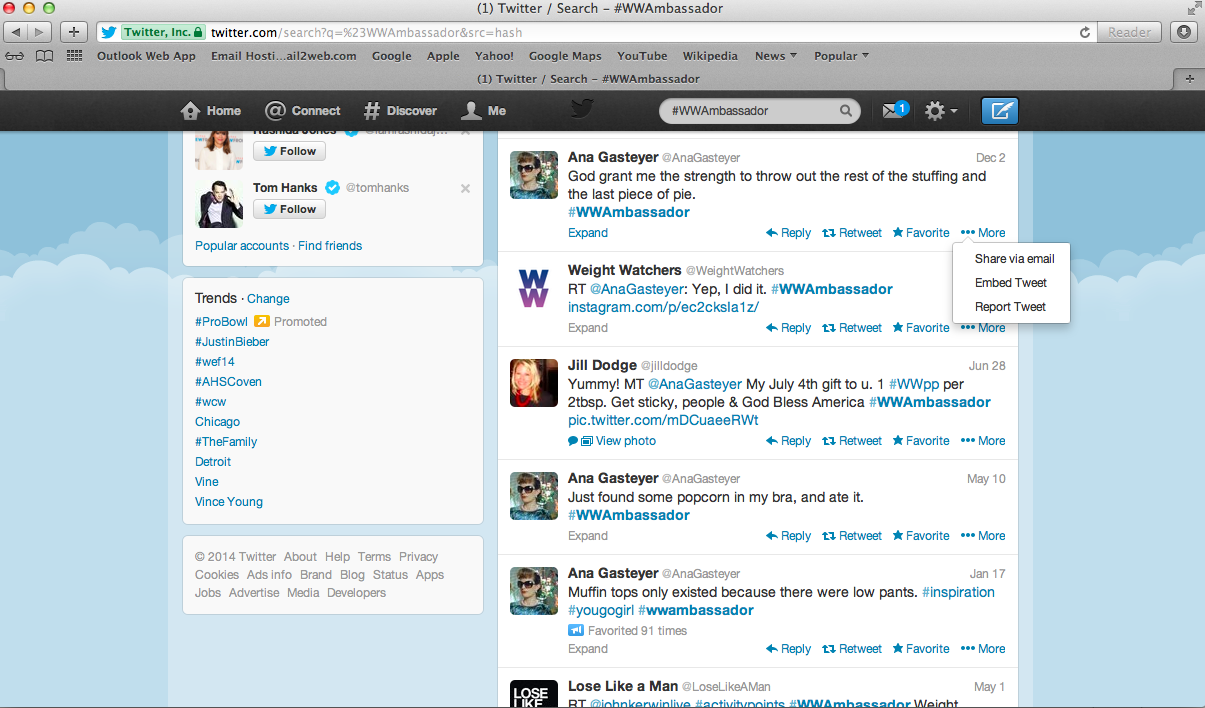
Task: Reply to Jill Dodge's tweet
Action: click(788, 441)
